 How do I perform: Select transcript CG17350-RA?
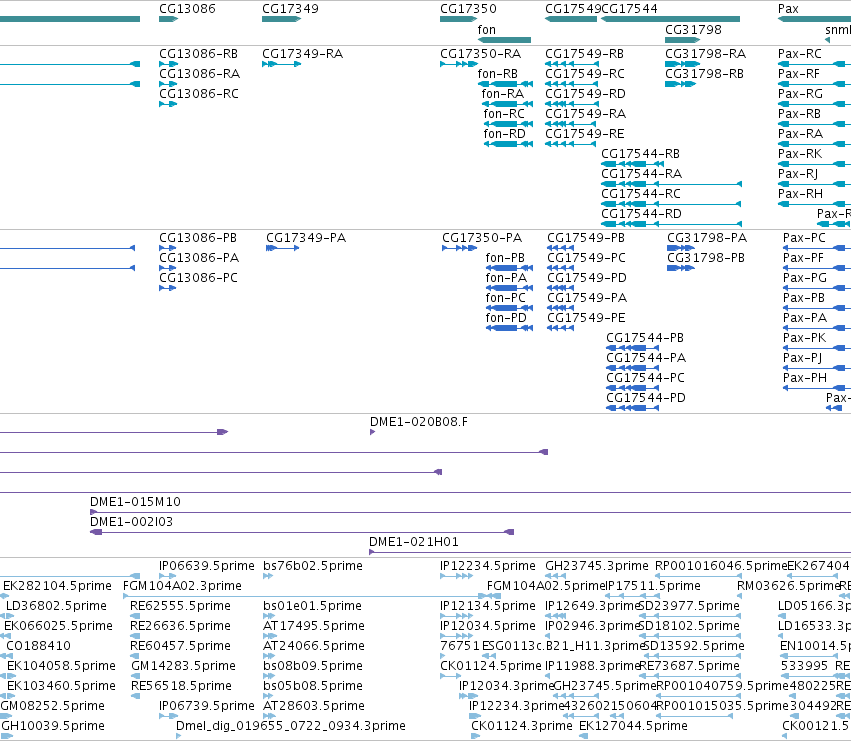click(480, 54)
